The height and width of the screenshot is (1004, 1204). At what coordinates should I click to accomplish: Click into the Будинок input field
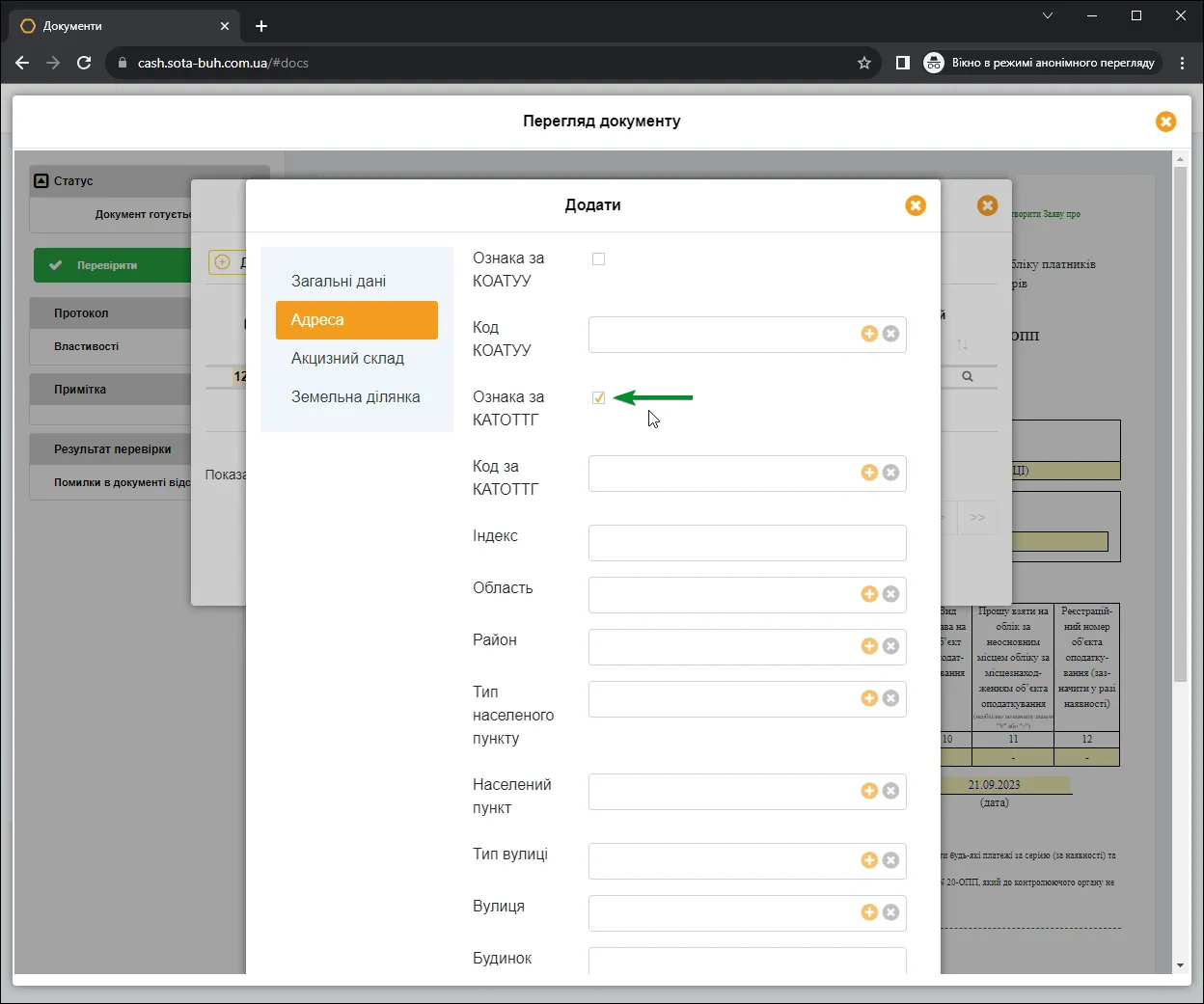[x=748, y=961]
